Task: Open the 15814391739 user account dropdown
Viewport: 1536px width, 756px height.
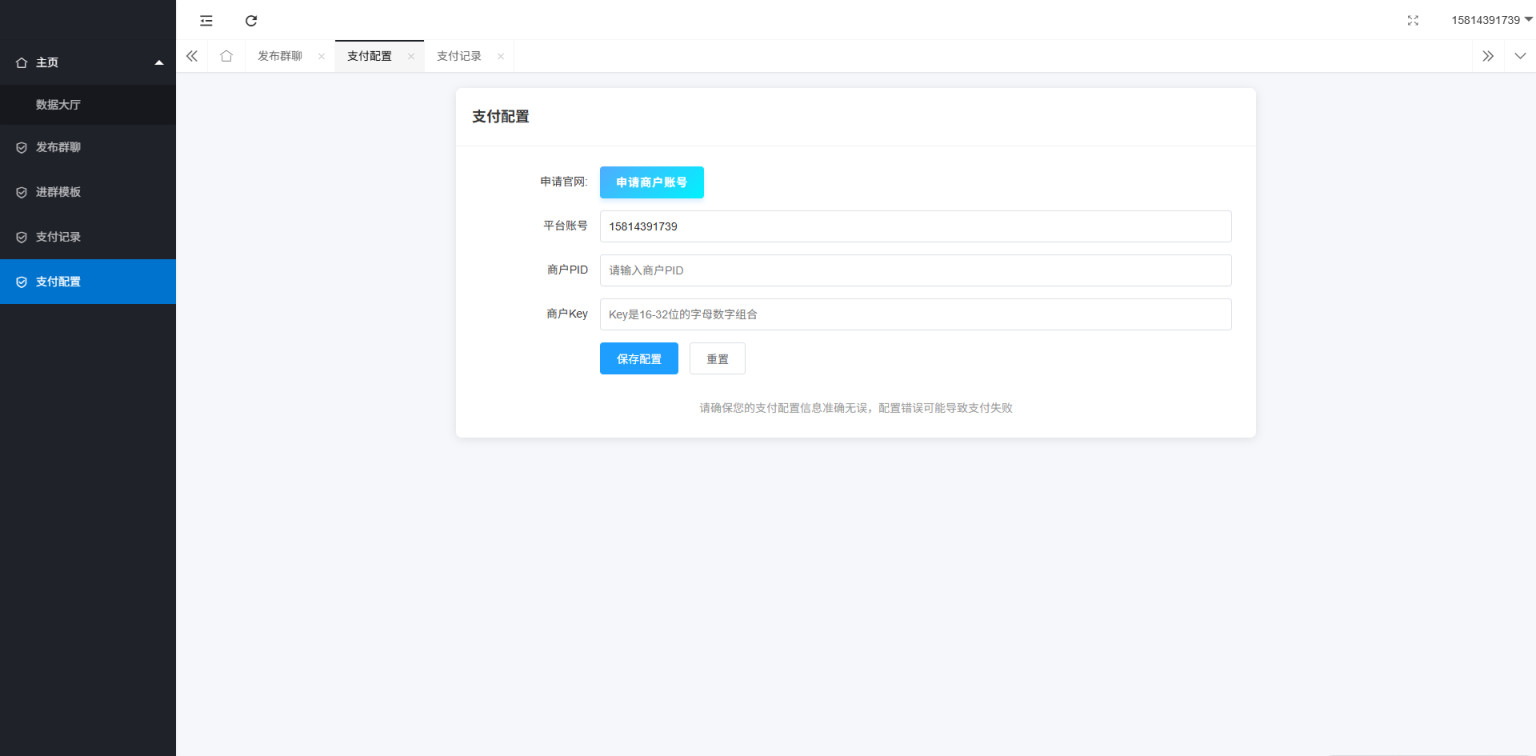Action: (1491, 20)
